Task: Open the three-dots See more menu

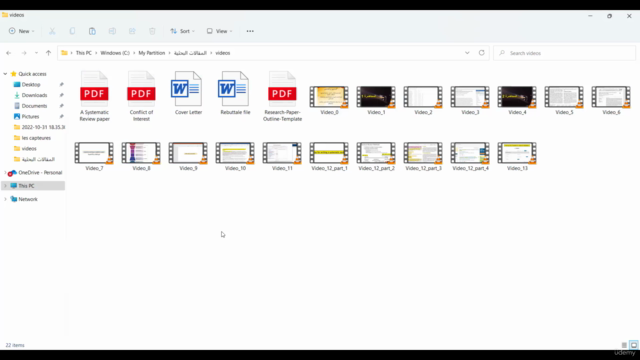Action: point(250,31)
